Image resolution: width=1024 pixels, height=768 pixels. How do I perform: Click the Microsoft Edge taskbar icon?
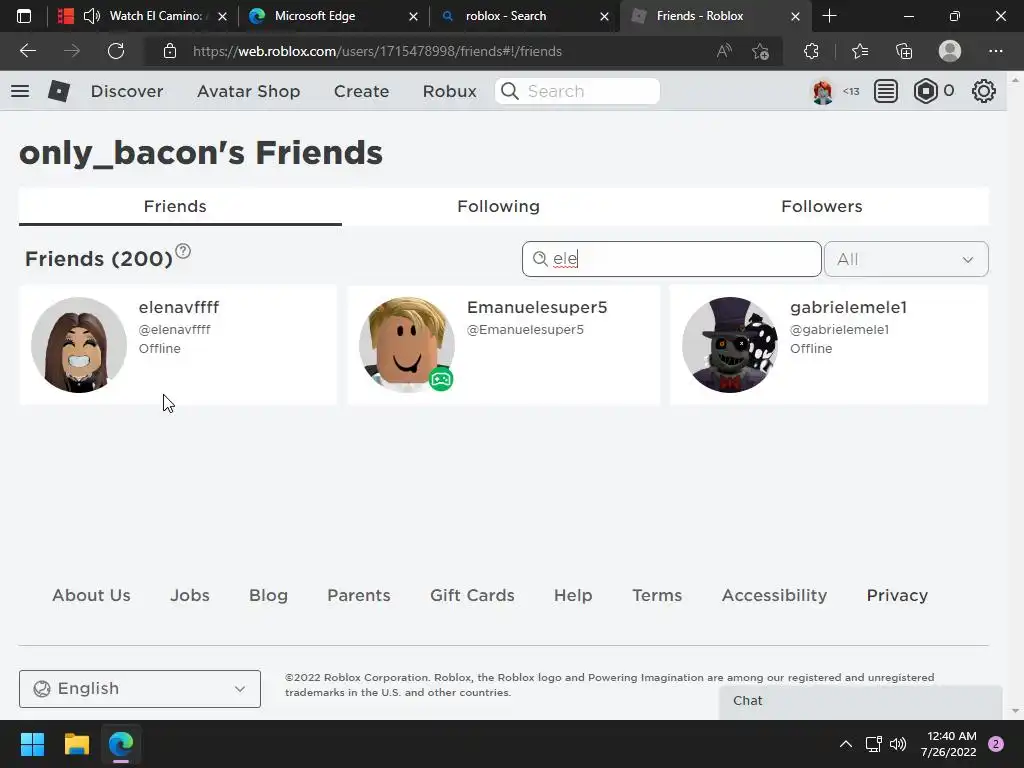(x=121, y=744)
